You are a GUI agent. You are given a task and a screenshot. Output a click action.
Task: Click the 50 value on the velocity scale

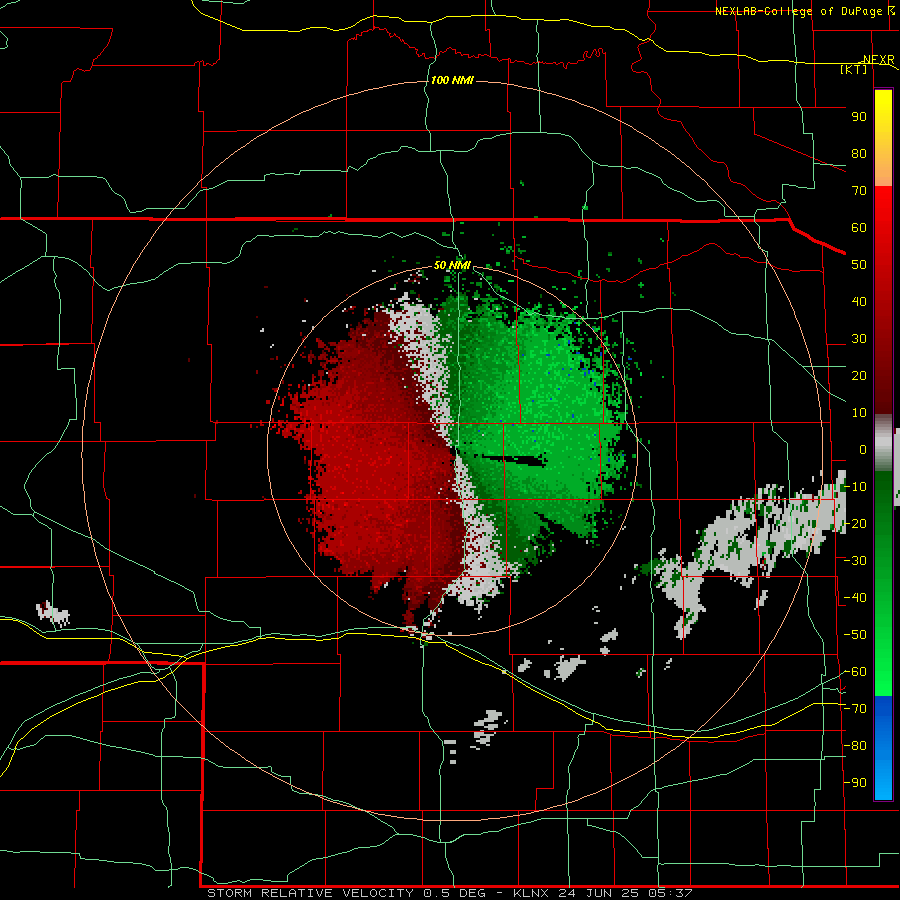[859, 265]
